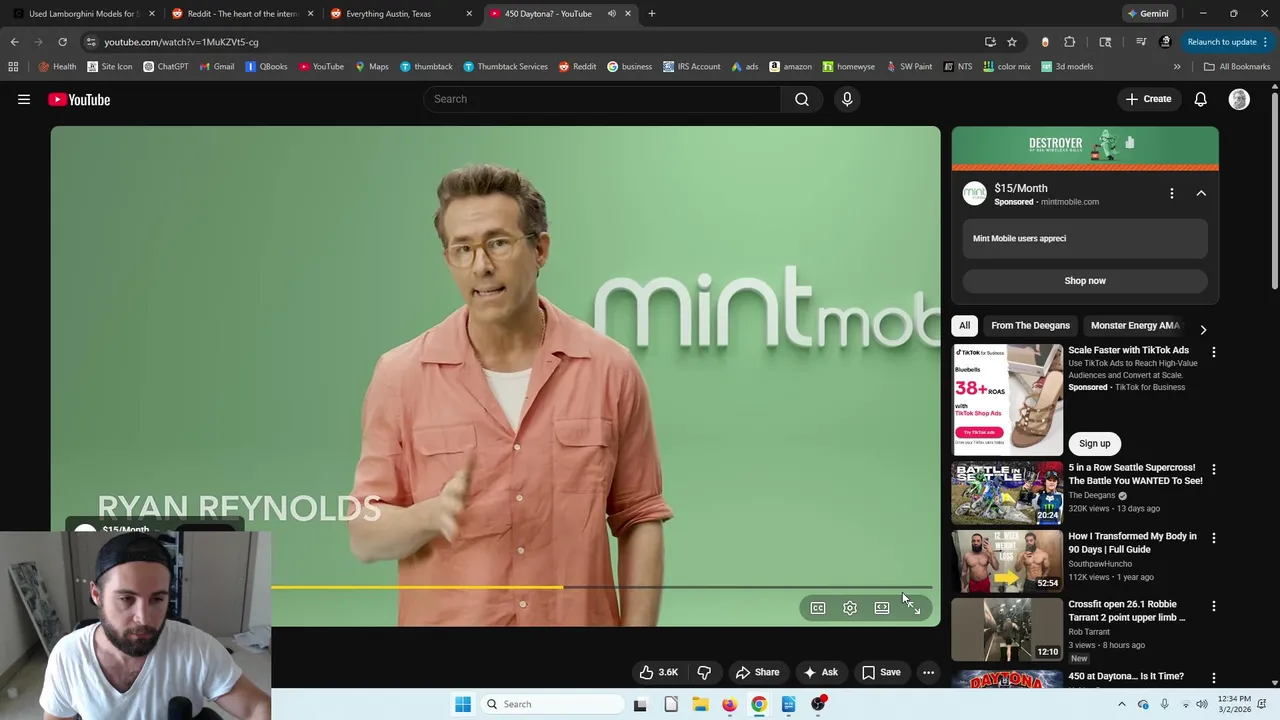Like the video with 3.6K likes
Screen dimensions: 1280x720
click(659, 672)
